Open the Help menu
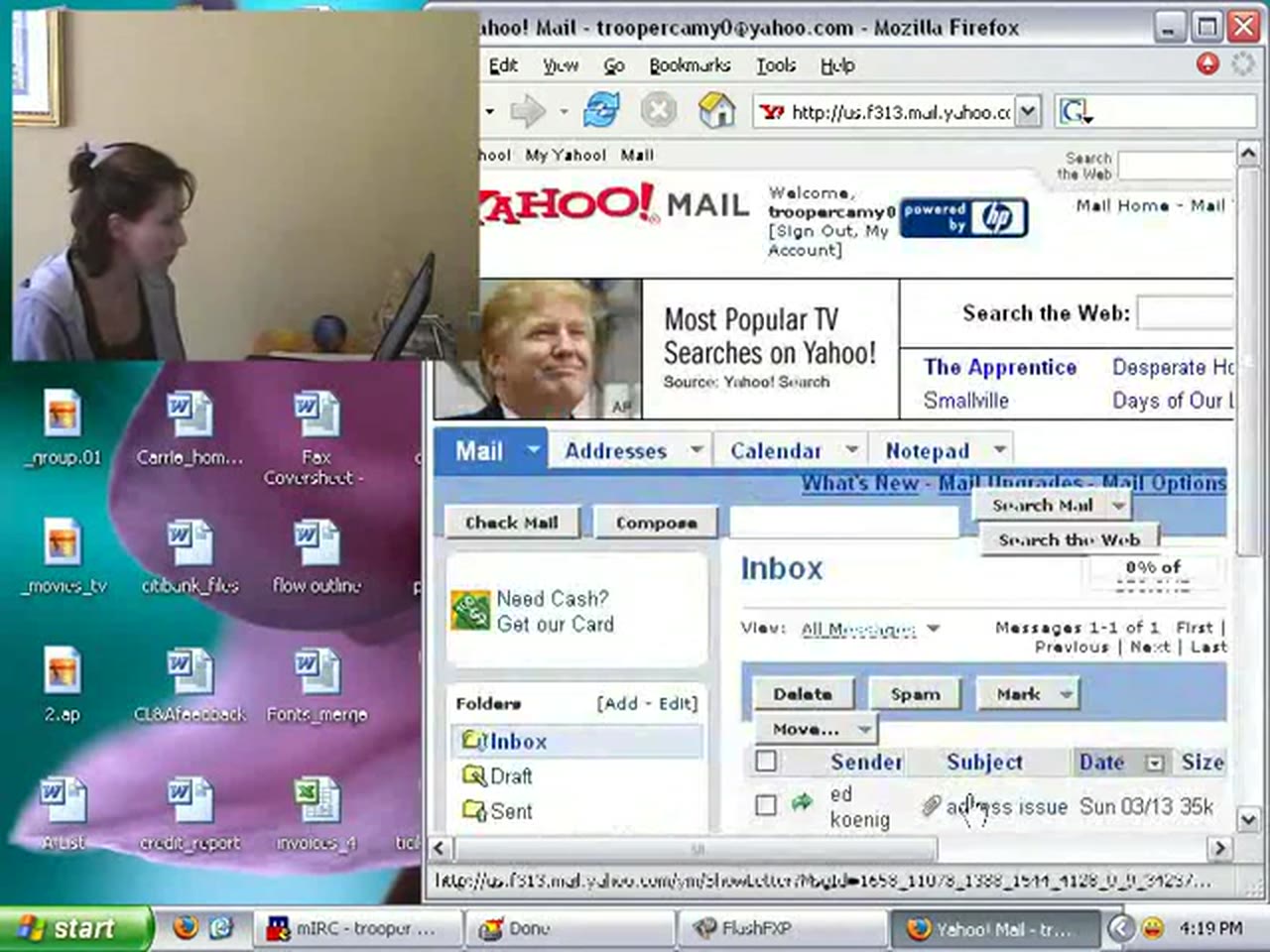The width and height of the screenshot is (1270, 952). pos(837,65)
